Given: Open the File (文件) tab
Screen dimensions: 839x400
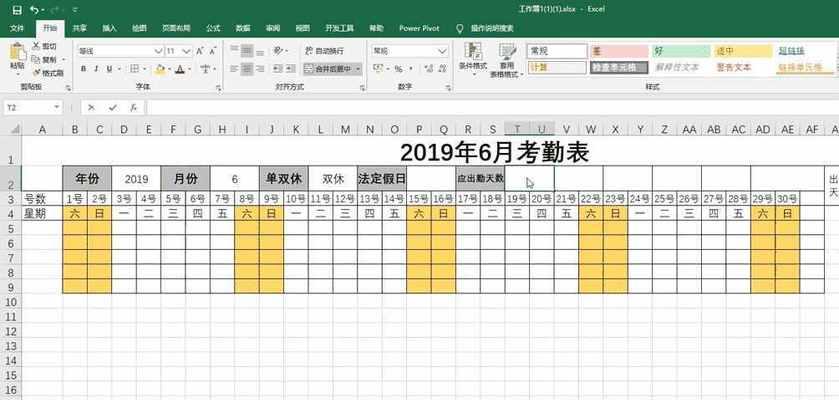Looking at the screenshot, I should pos(18,28).
